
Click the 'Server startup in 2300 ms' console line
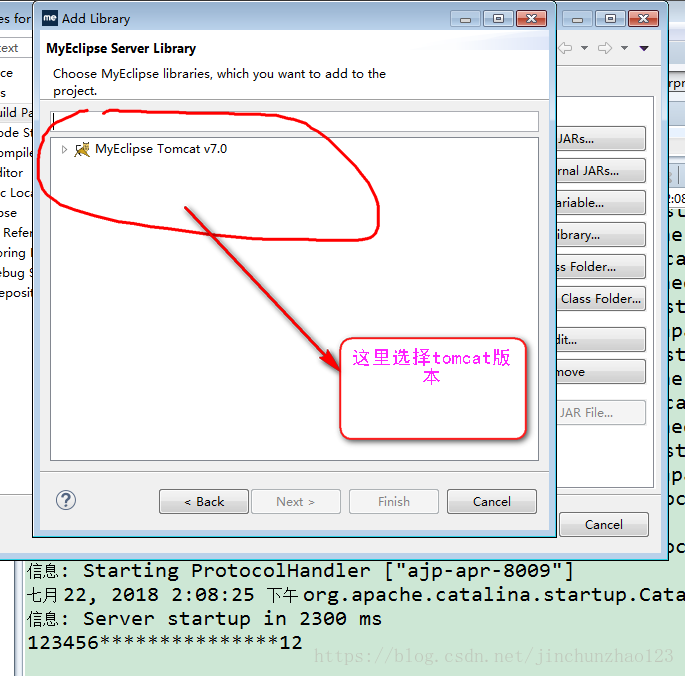point(204,619)
